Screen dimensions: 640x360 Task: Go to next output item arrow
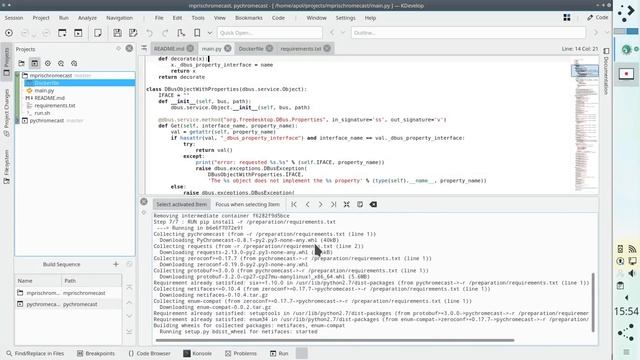pyautogui.click(x=320, y=204)
